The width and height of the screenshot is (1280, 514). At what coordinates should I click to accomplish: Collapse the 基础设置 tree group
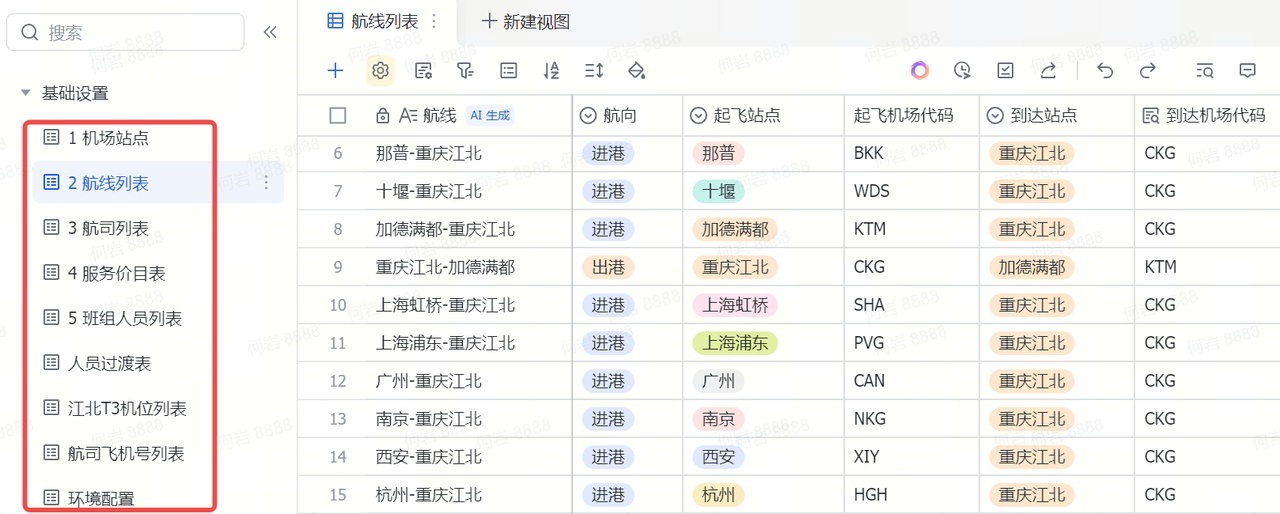(26, 93)
